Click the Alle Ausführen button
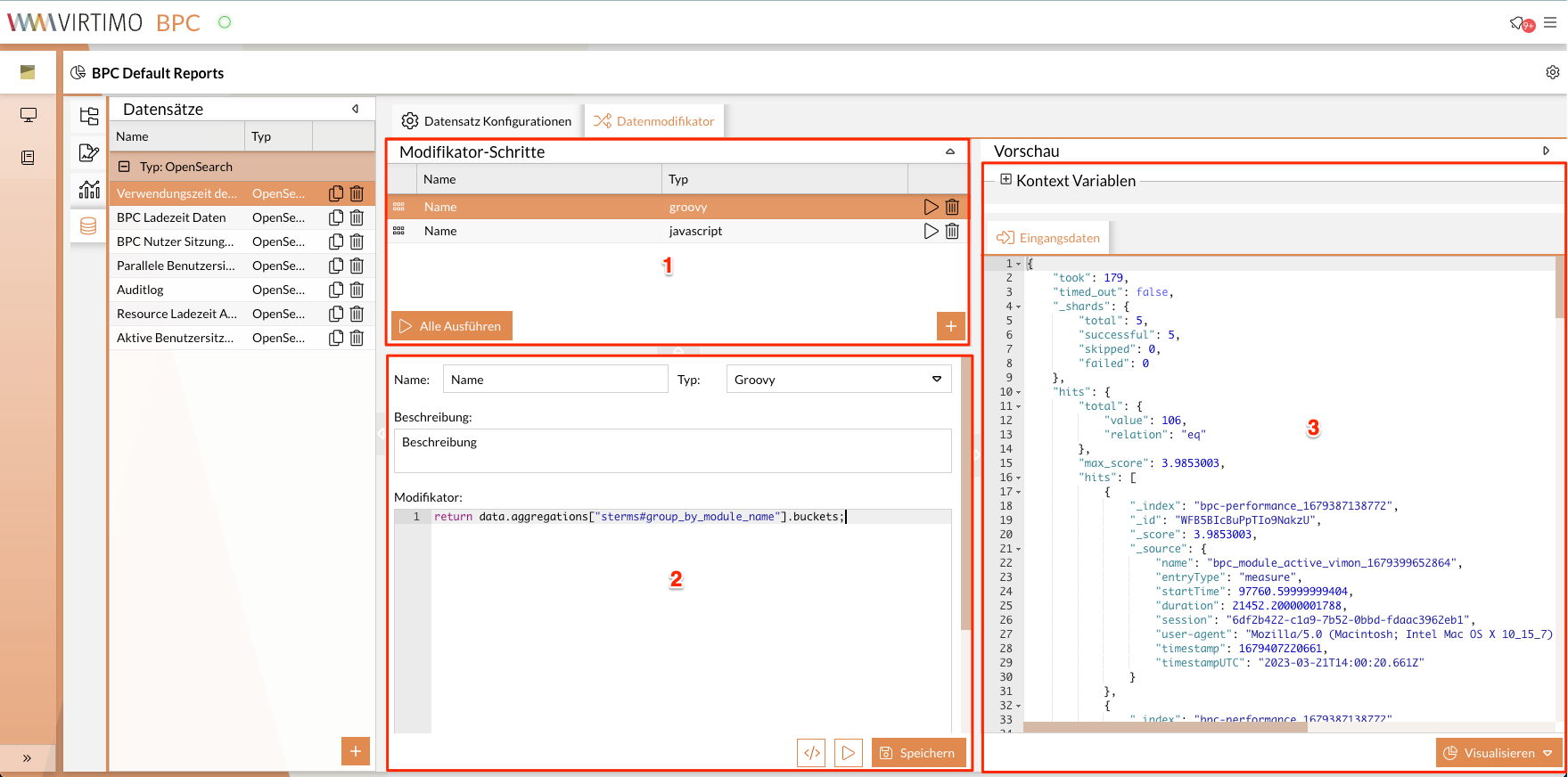Viewport: 1568px width, 777px height. pyautogui.click(x=452, y=326)
